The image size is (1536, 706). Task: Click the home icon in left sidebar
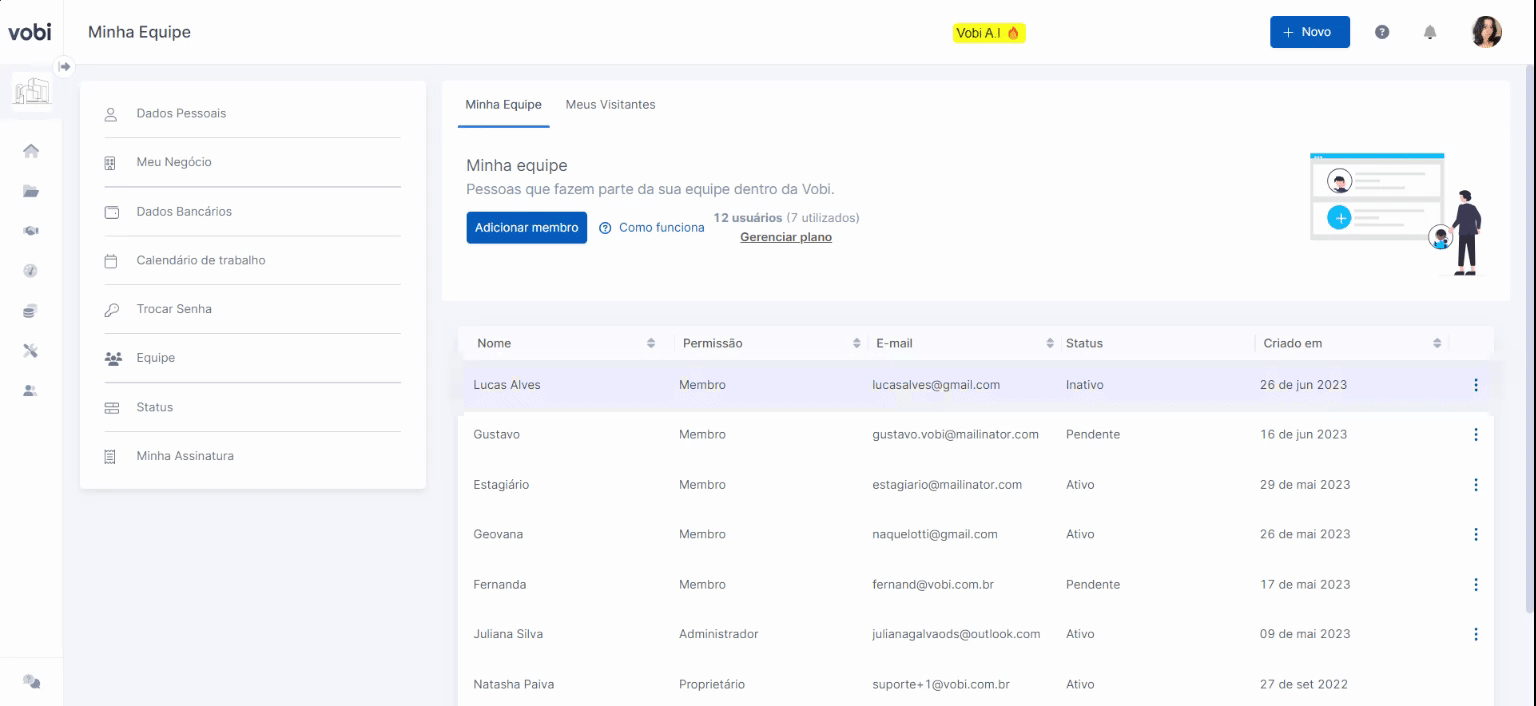click(31, 151)
